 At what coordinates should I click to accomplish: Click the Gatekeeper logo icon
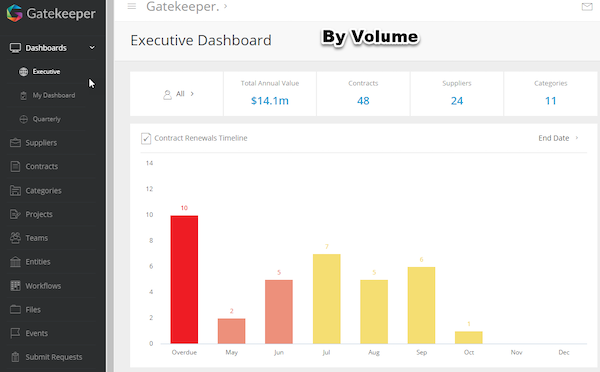point(15,13)
